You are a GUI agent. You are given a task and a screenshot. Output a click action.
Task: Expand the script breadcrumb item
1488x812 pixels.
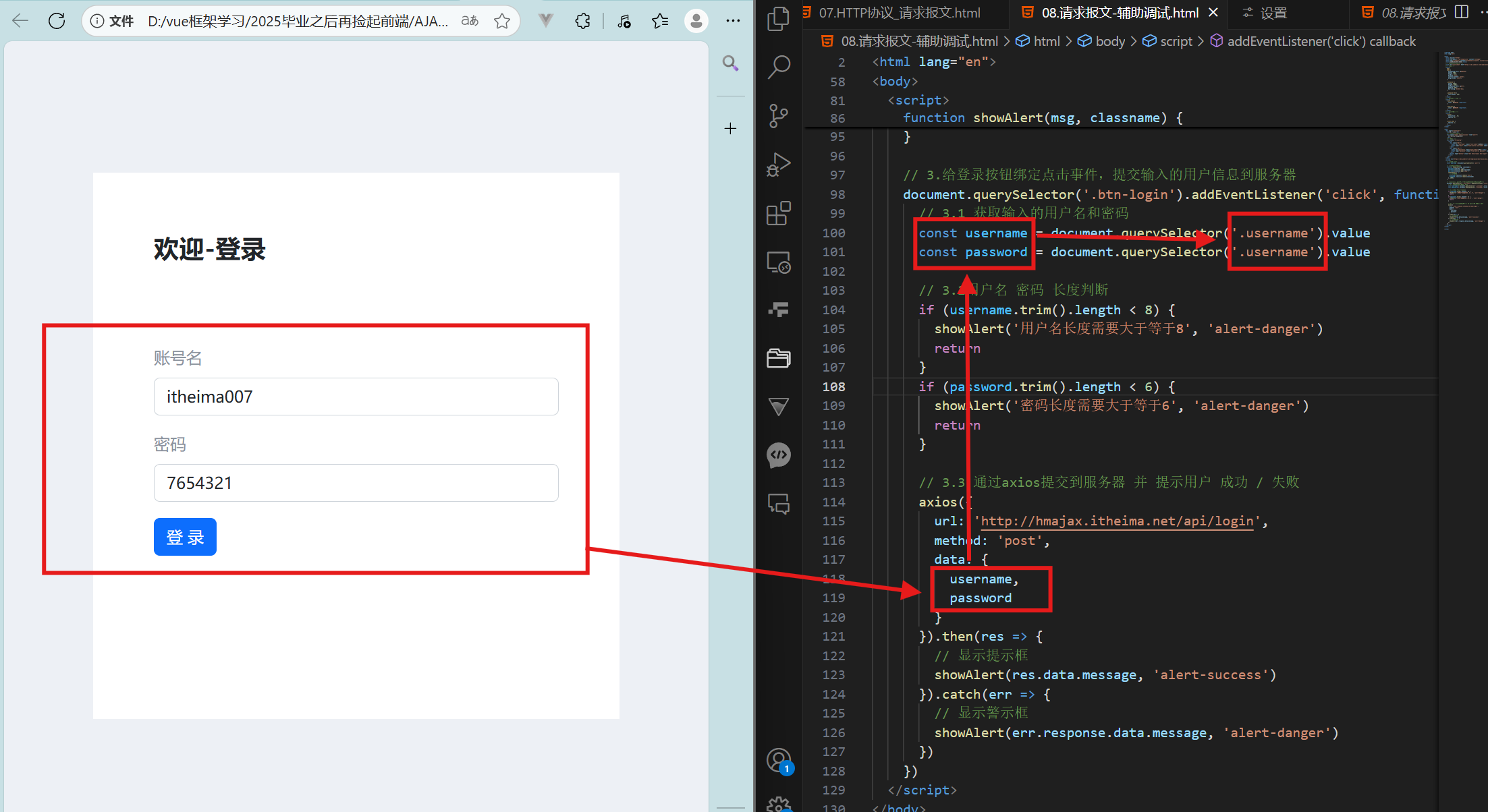pyautogui.click(x=1176, y=42)
